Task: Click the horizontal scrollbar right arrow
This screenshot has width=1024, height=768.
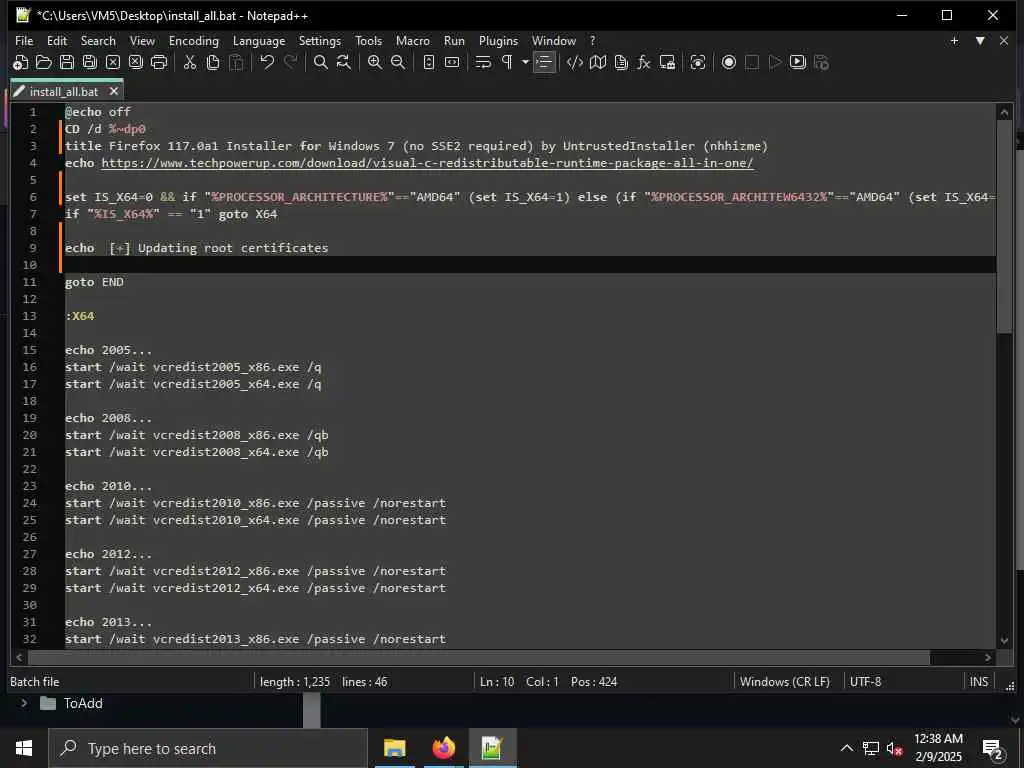Action: 987,658
